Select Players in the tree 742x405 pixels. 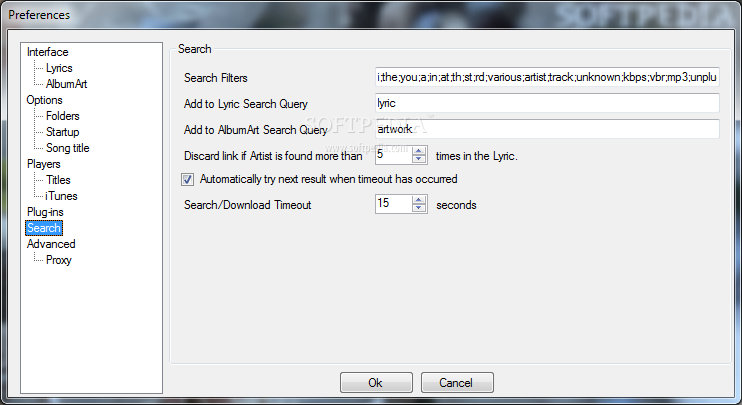(44, 164)
